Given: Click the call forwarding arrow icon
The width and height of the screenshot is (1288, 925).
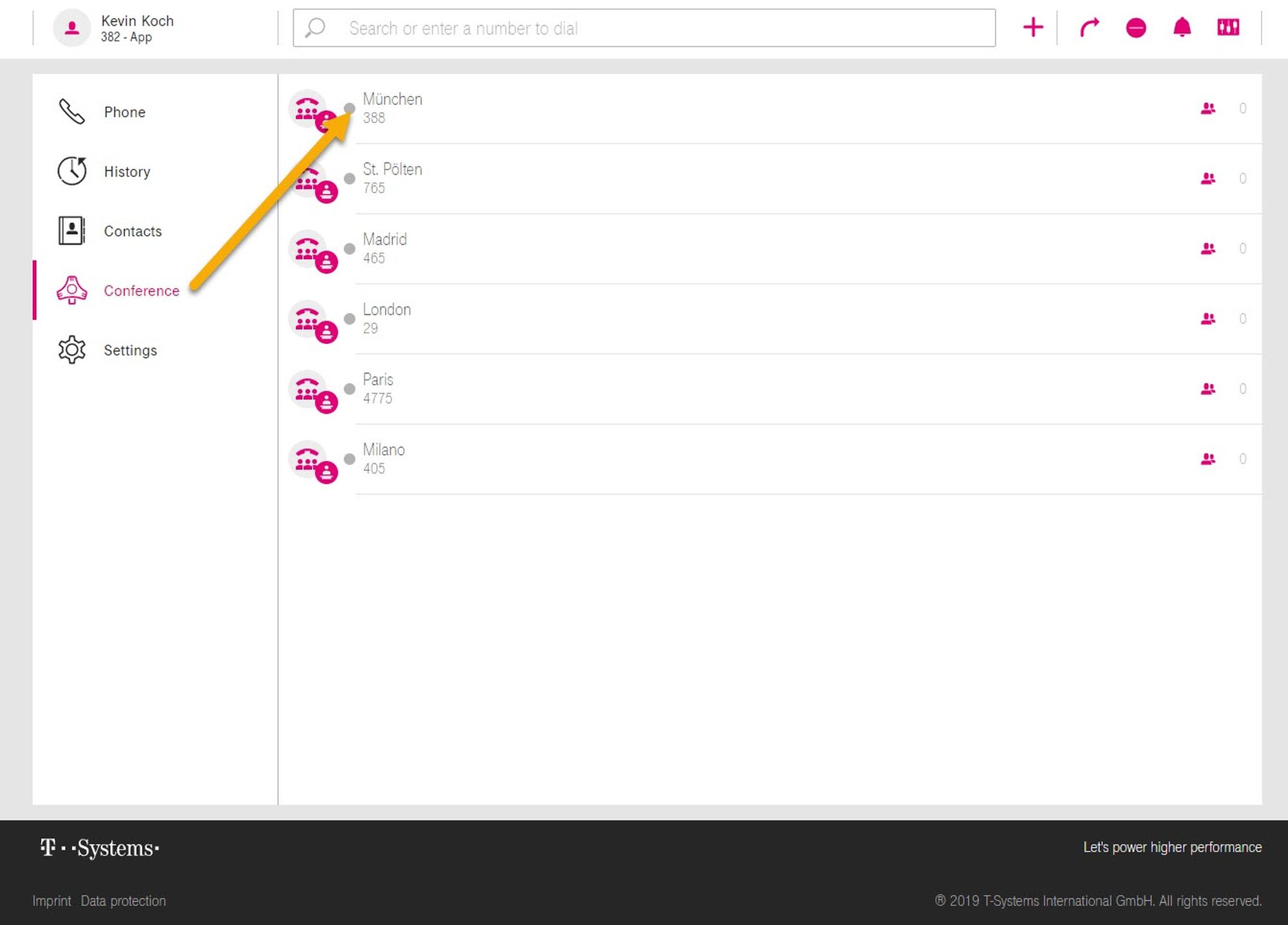Looking at the screenshot, I should click(x=1089, y=28).
